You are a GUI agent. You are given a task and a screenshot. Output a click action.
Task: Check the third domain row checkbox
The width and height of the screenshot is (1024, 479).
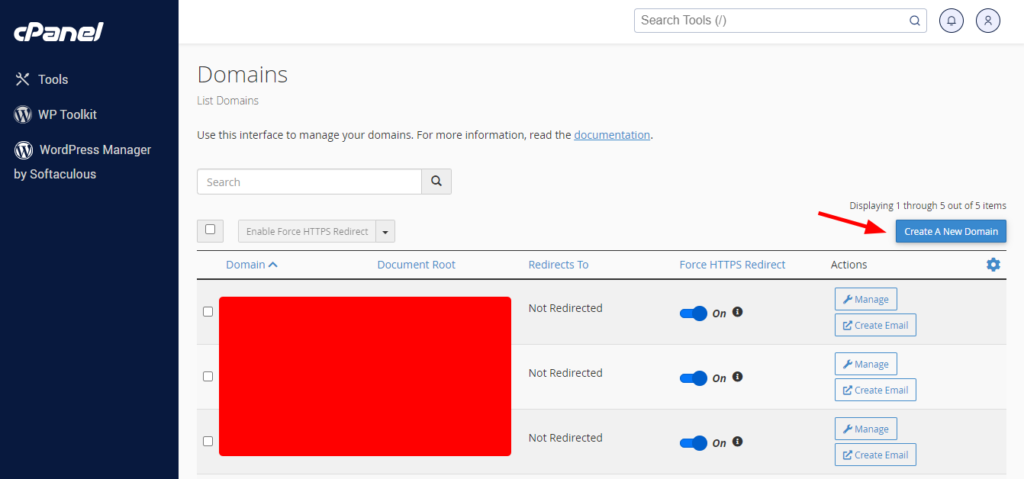[208, 441]
